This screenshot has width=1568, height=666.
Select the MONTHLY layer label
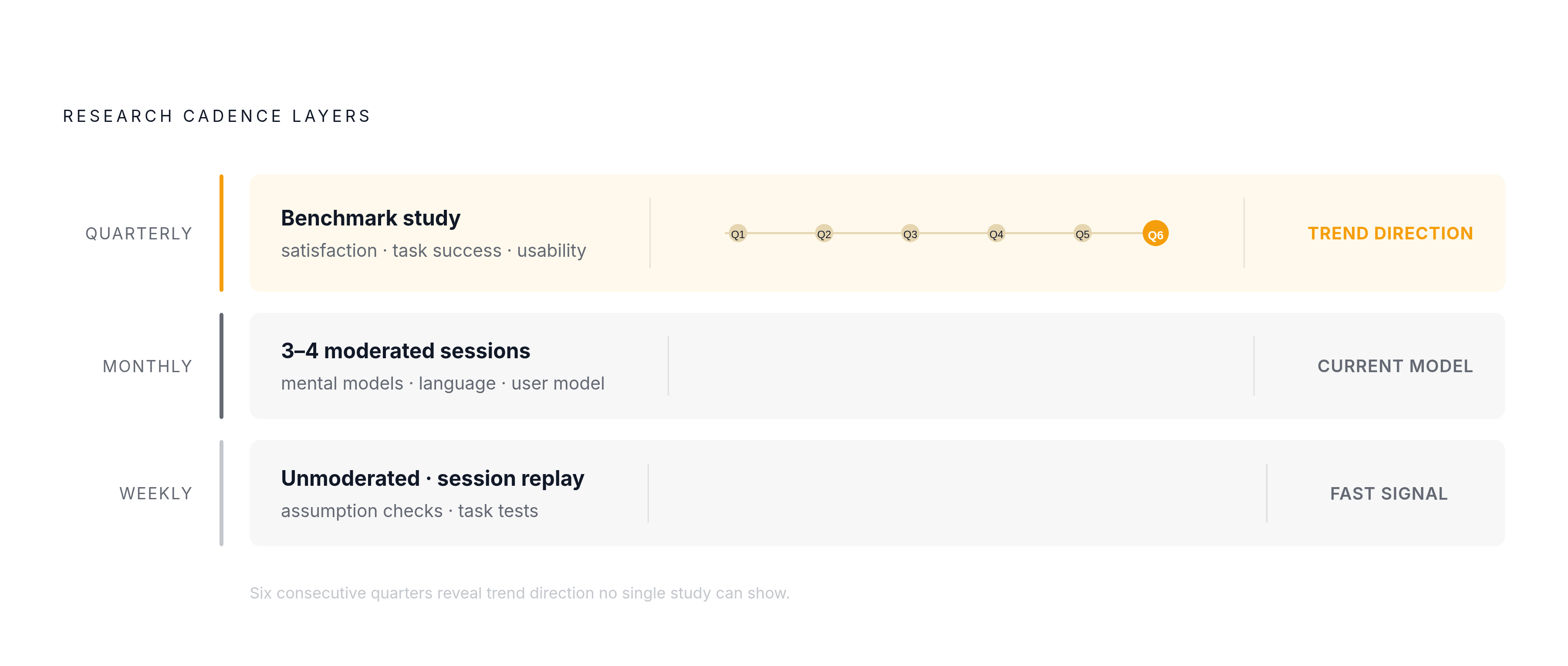(147, 366)
